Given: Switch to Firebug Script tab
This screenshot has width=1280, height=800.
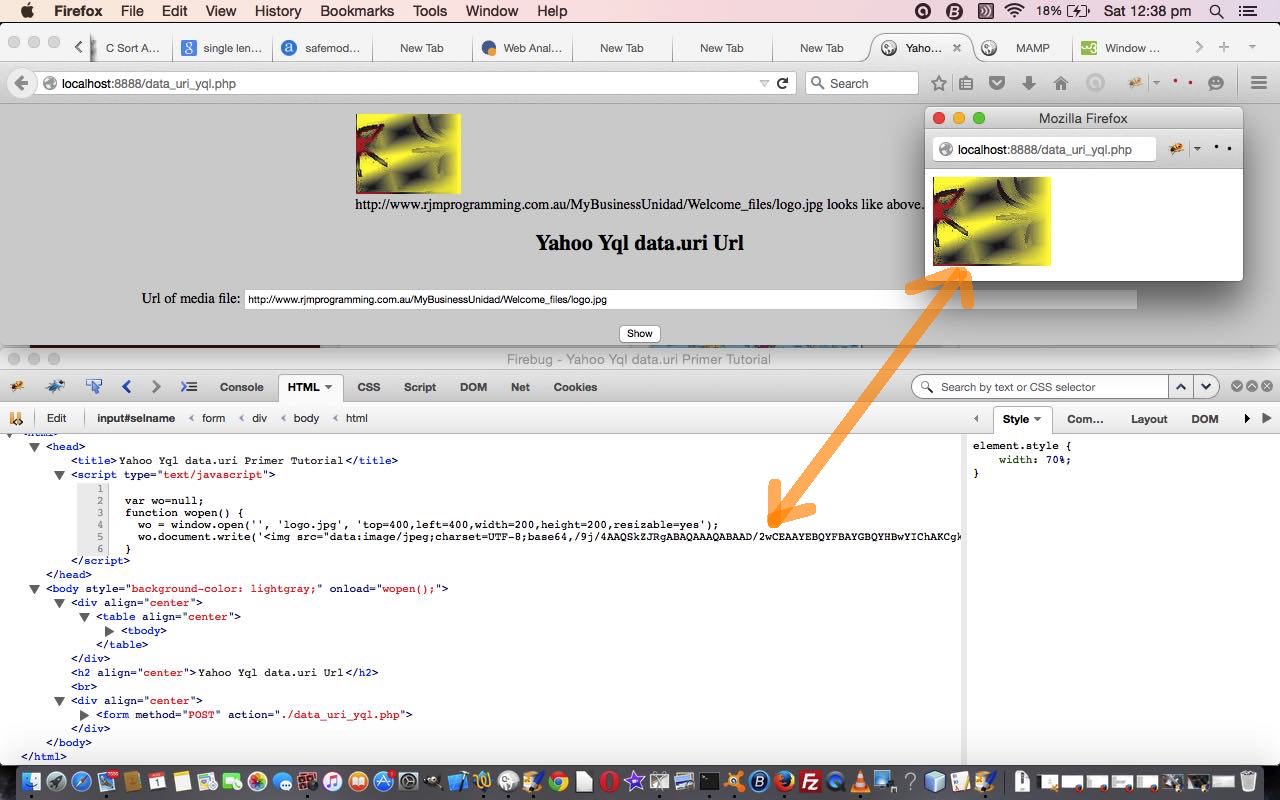Looking at the screenshot, I should pyautogui.click(x=420, y=387).
